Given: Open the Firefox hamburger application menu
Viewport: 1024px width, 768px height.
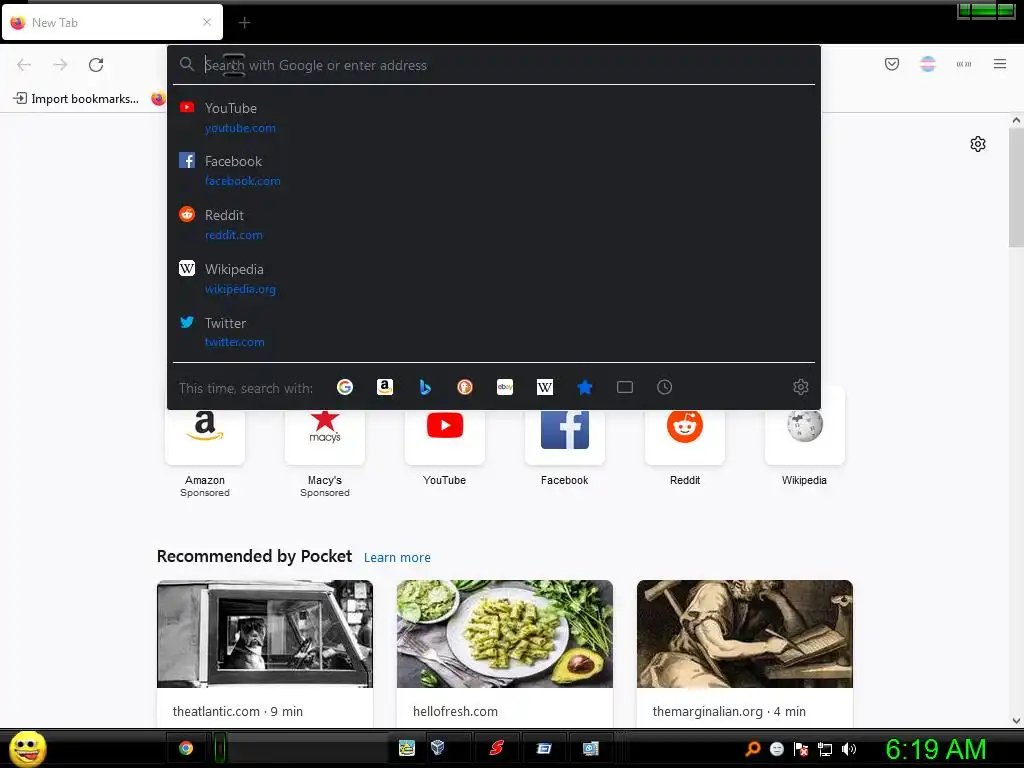Looking at the screenshot, I should tap(1000, 64).
